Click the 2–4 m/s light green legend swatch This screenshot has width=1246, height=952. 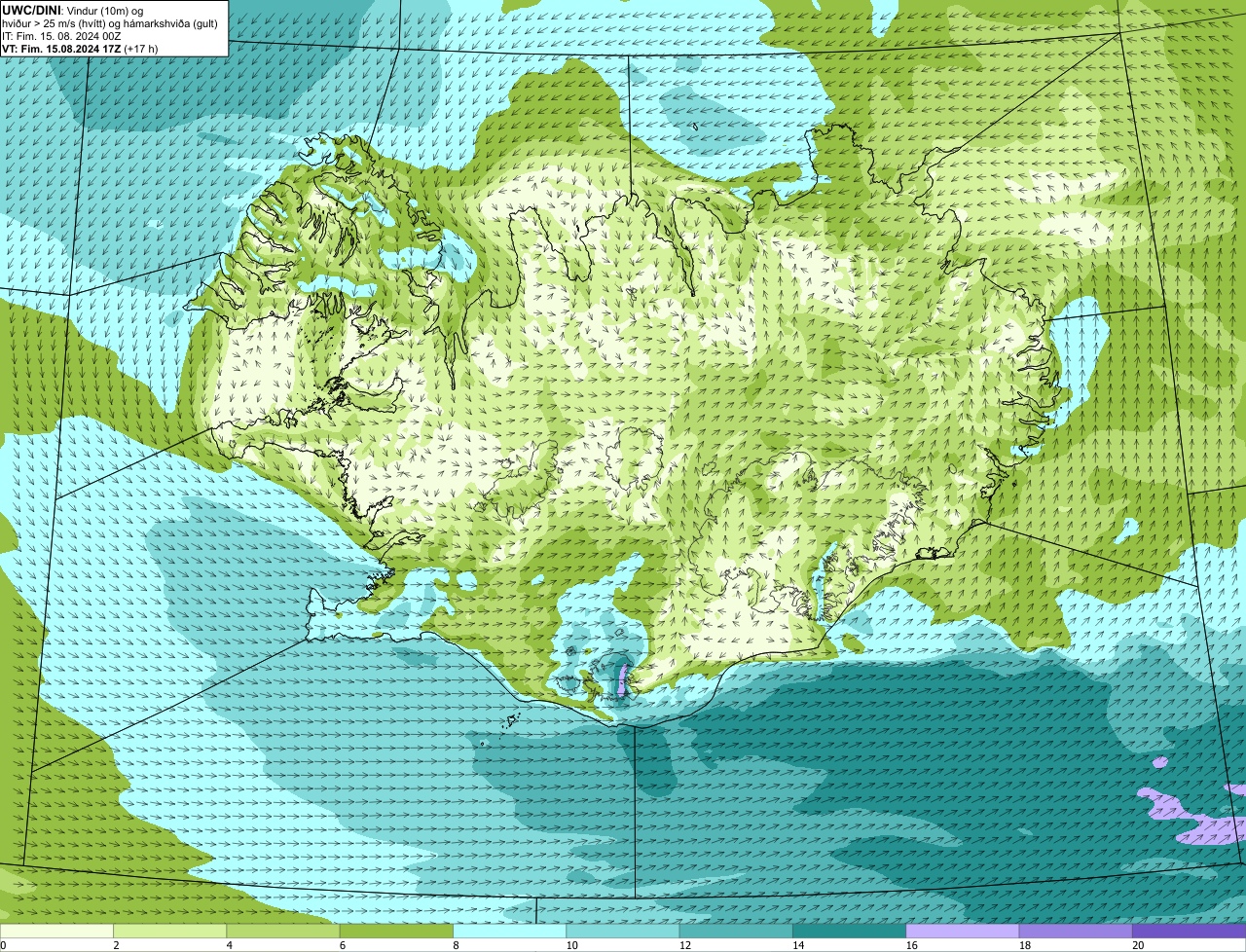[170, 932]
